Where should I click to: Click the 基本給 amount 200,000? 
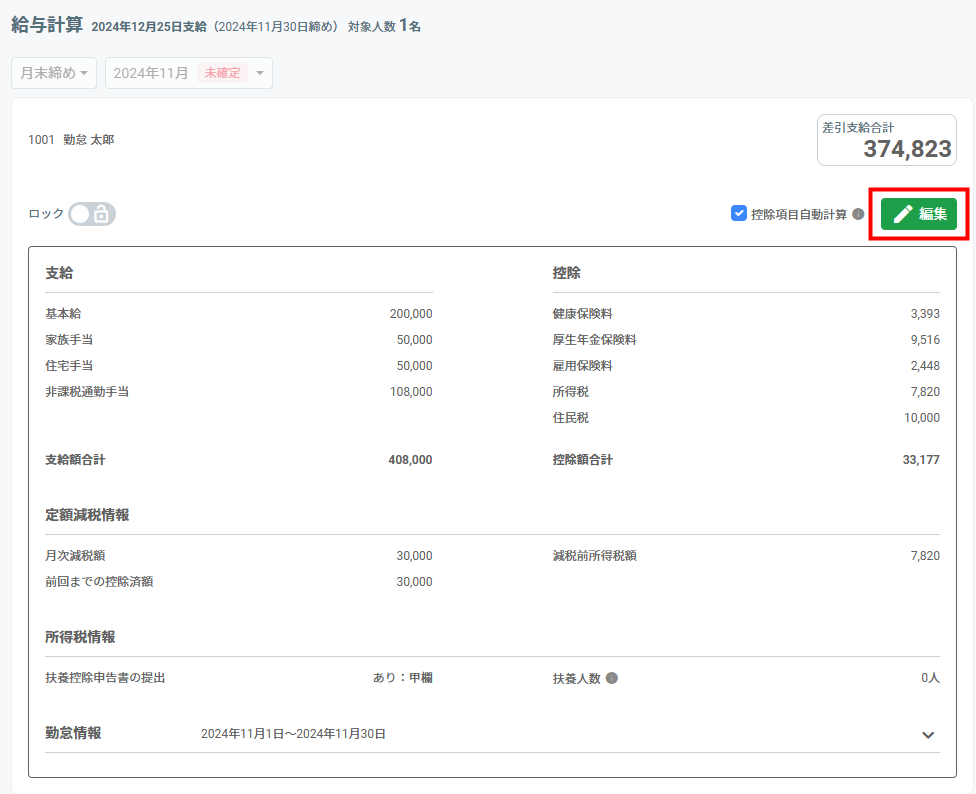(x=411, y=314)
